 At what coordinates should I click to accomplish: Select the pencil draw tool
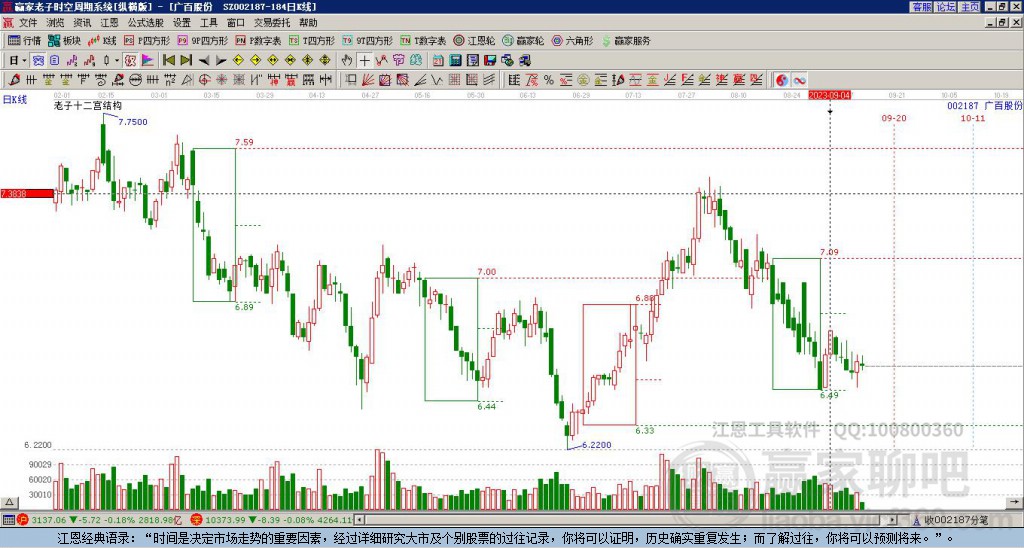14,80
